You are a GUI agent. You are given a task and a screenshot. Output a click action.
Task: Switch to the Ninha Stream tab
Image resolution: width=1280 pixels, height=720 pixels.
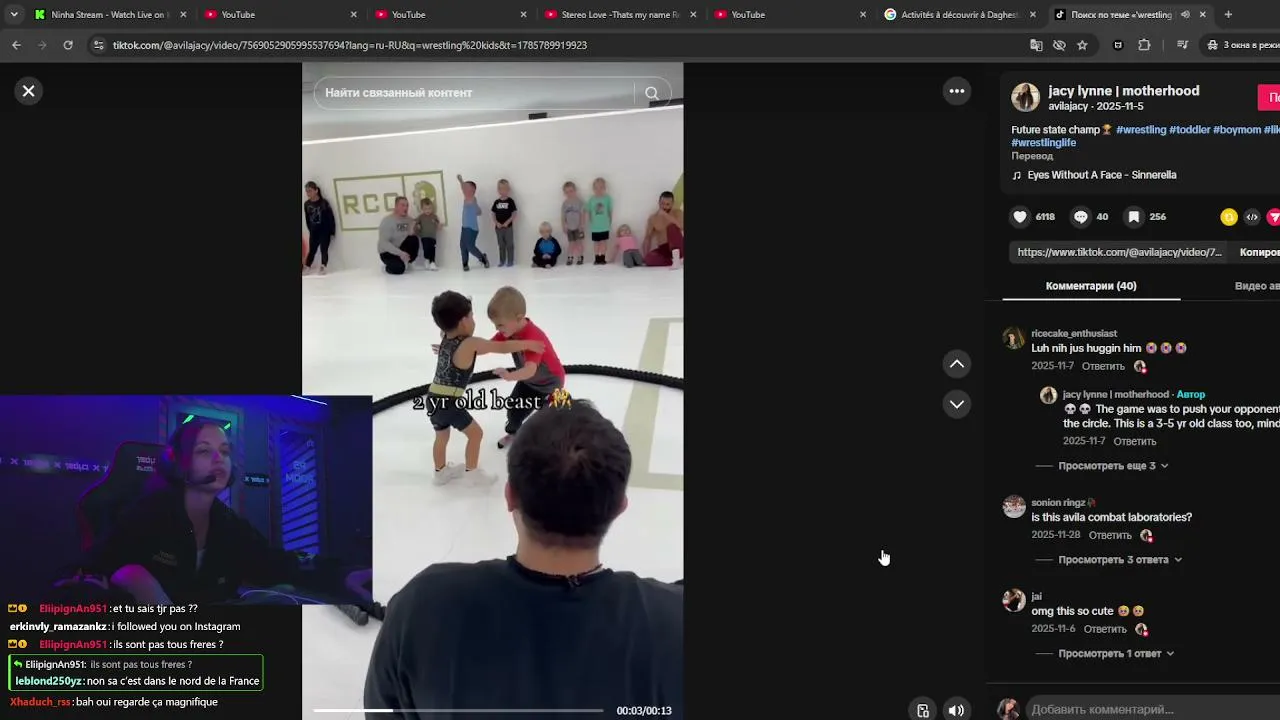(x=110, y=15)
